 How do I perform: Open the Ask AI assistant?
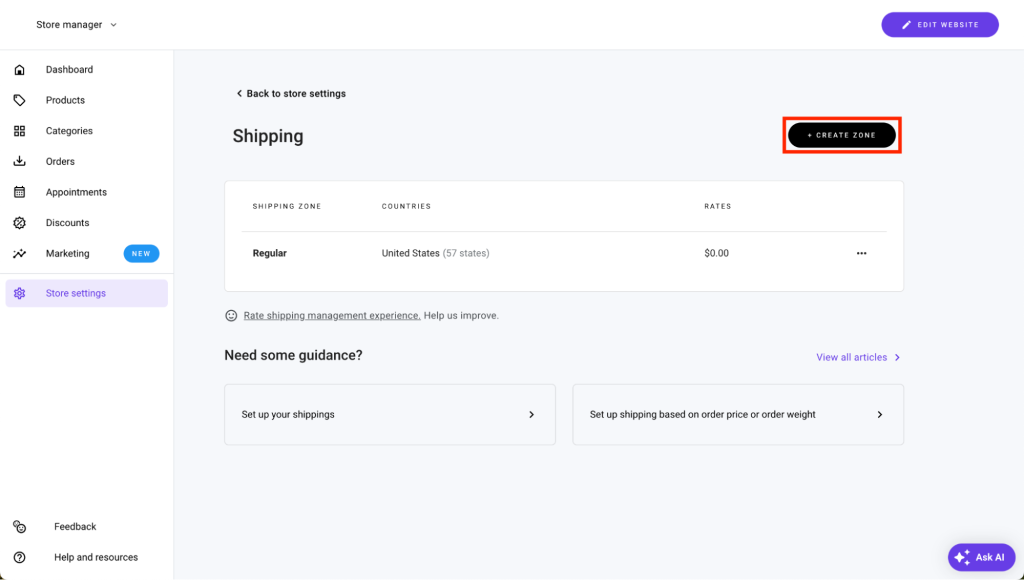click(x=981, y=557)
